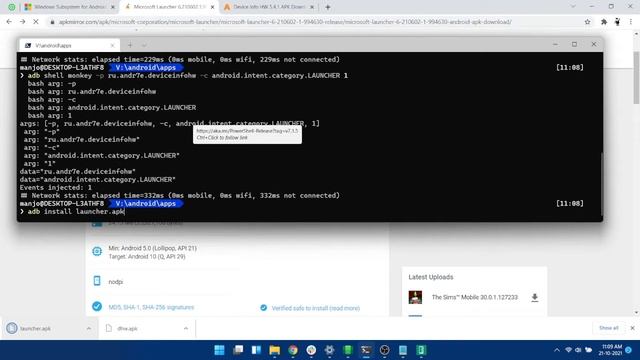Open a new Chrome tab
This screenshot has width=640, height=360.
click(x=327, y=7)
